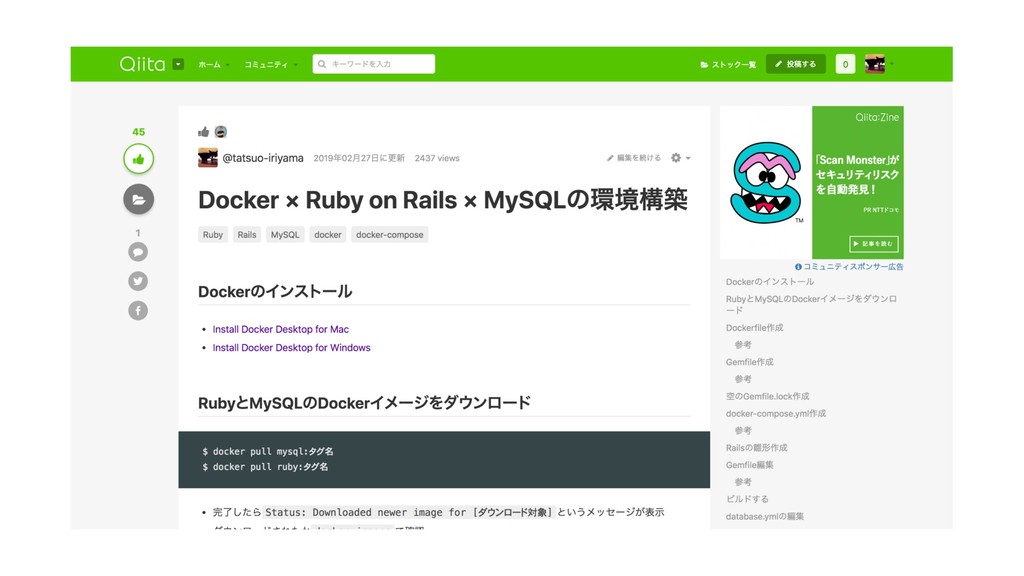Click the stock folder icon button

(x=138, y=199)
